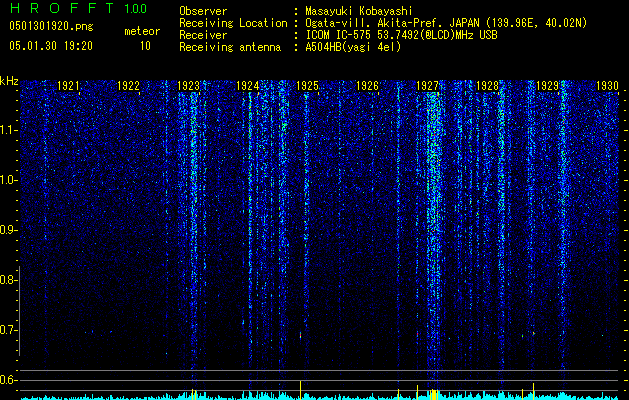The width and height of the screenshot is (629, 400).
Task: Click the receiver ICOM IC-575 frequency text
Action: pyautogui.click(x=401, y=35)
